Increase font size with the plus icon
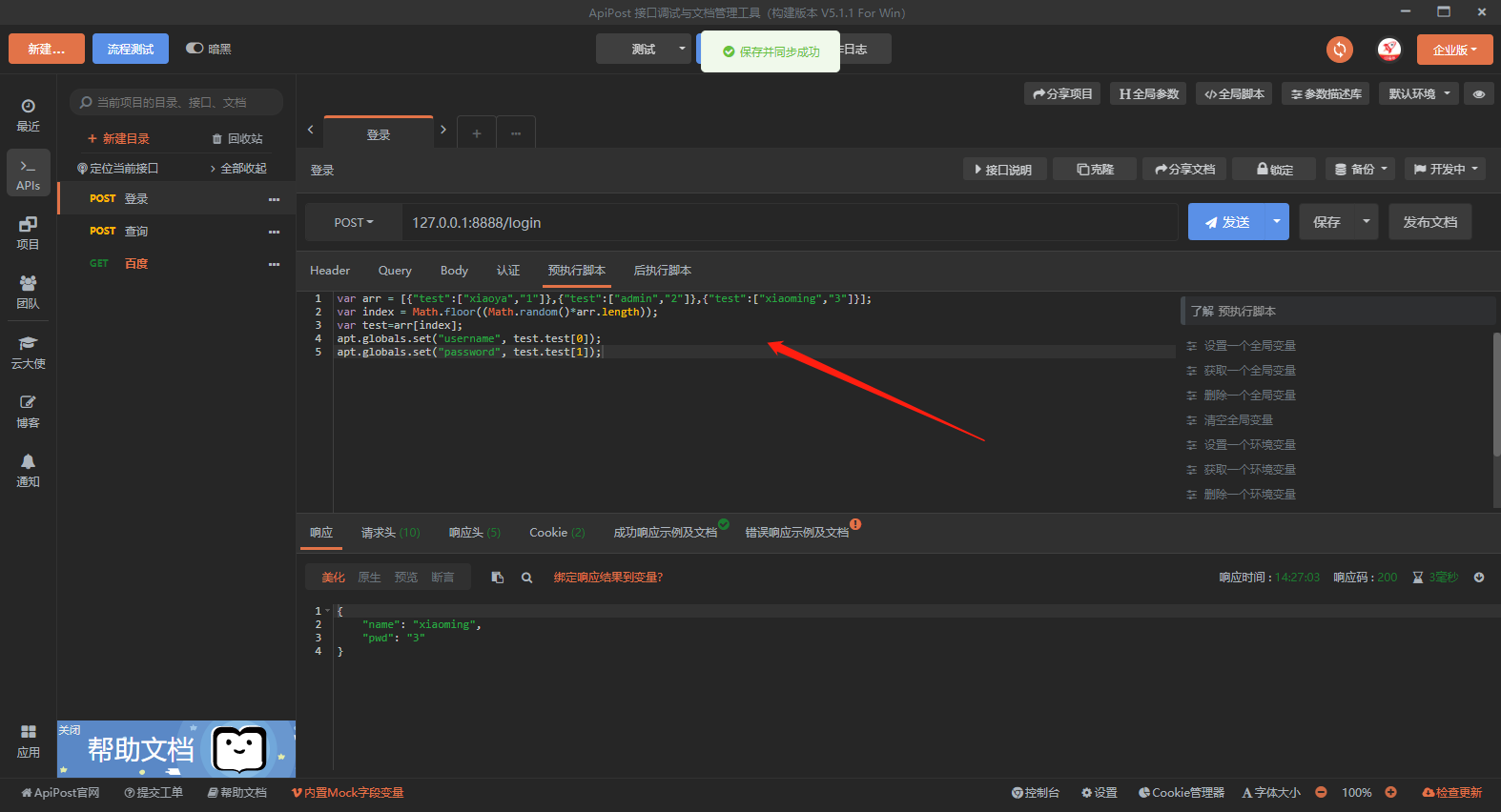The image size is (1501, 812). coord(1390,792)
